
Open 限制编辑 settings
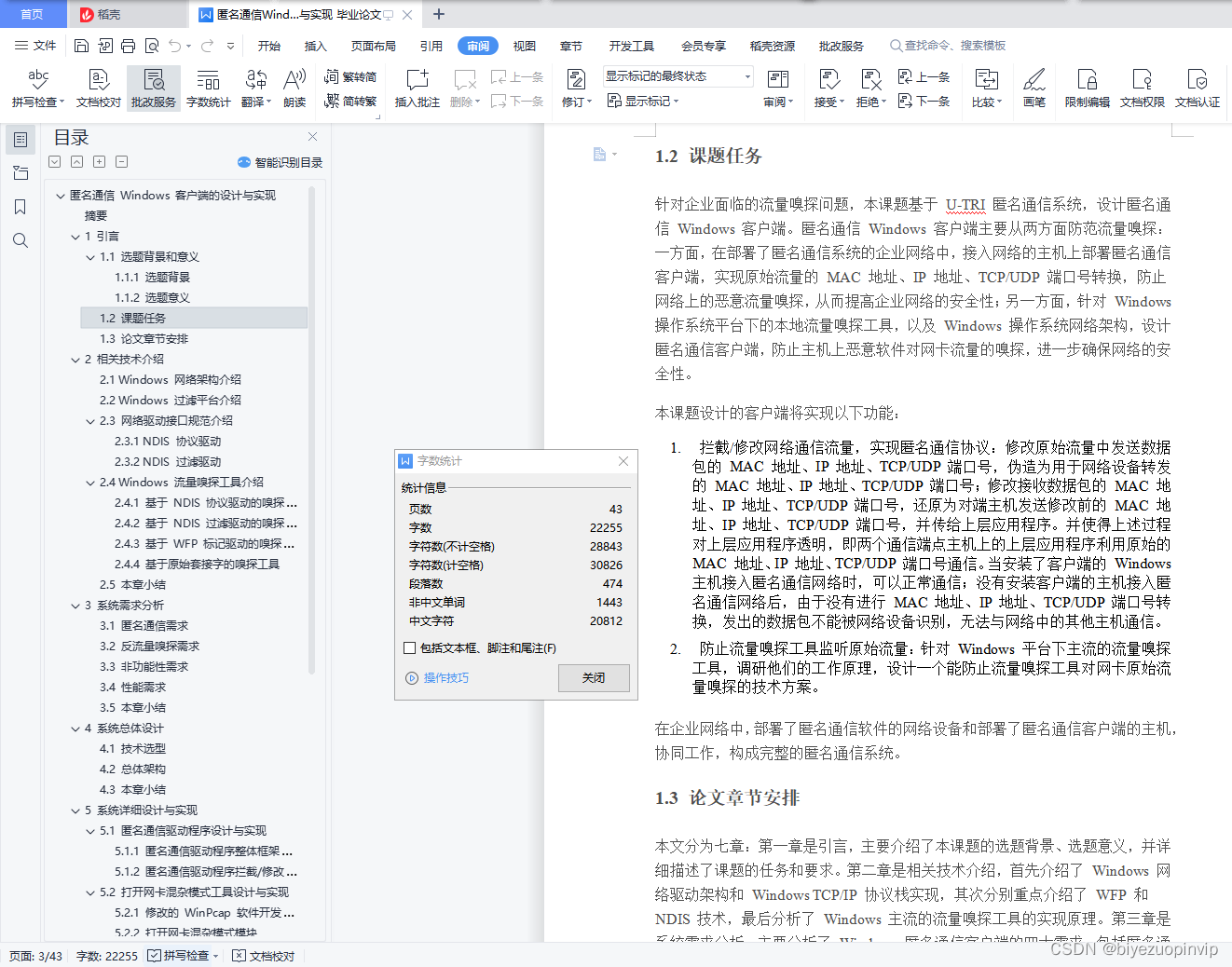[x=1087, y=89]
